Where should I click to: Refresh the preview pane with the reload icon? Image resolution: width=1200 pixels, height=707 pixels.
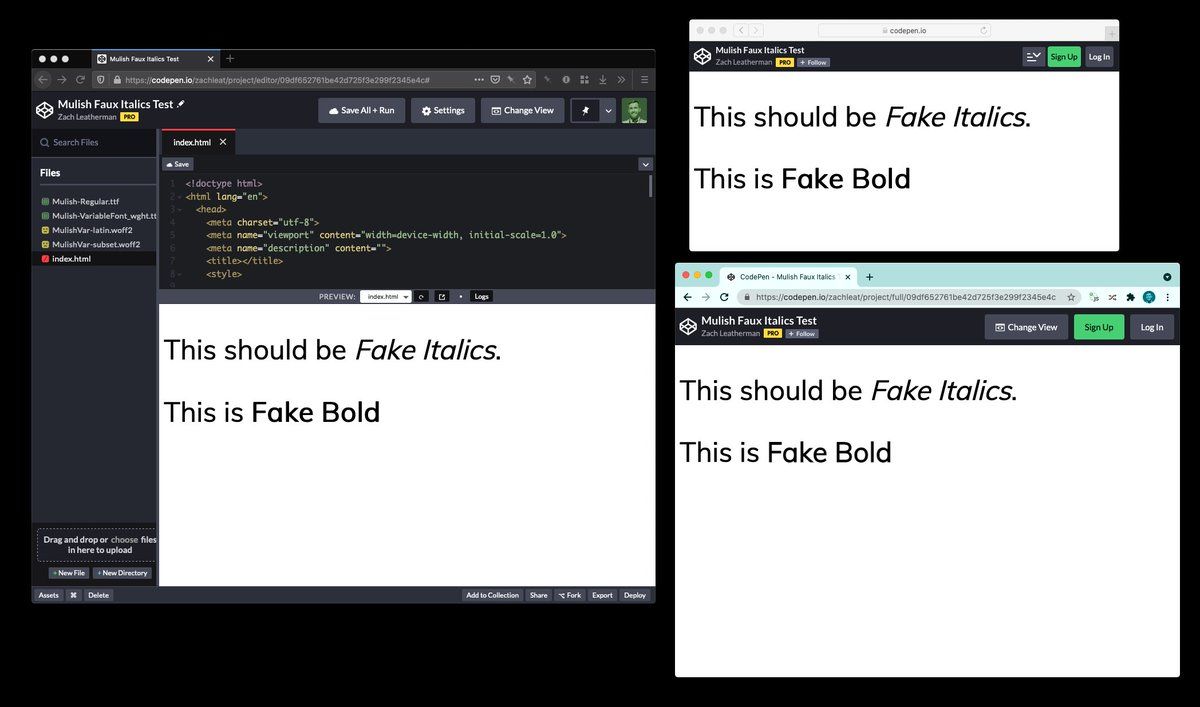click(x=422, y=297)
